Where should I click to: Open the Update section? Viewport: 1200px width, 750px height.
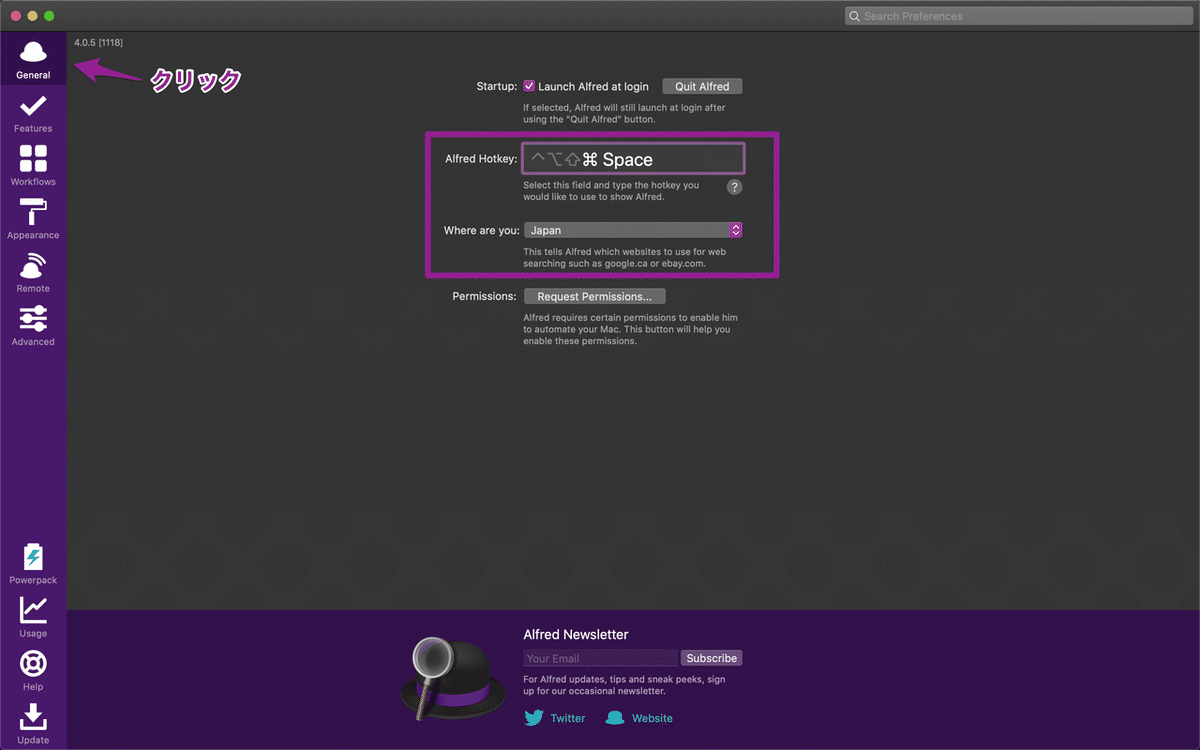(x=33, y=724)
